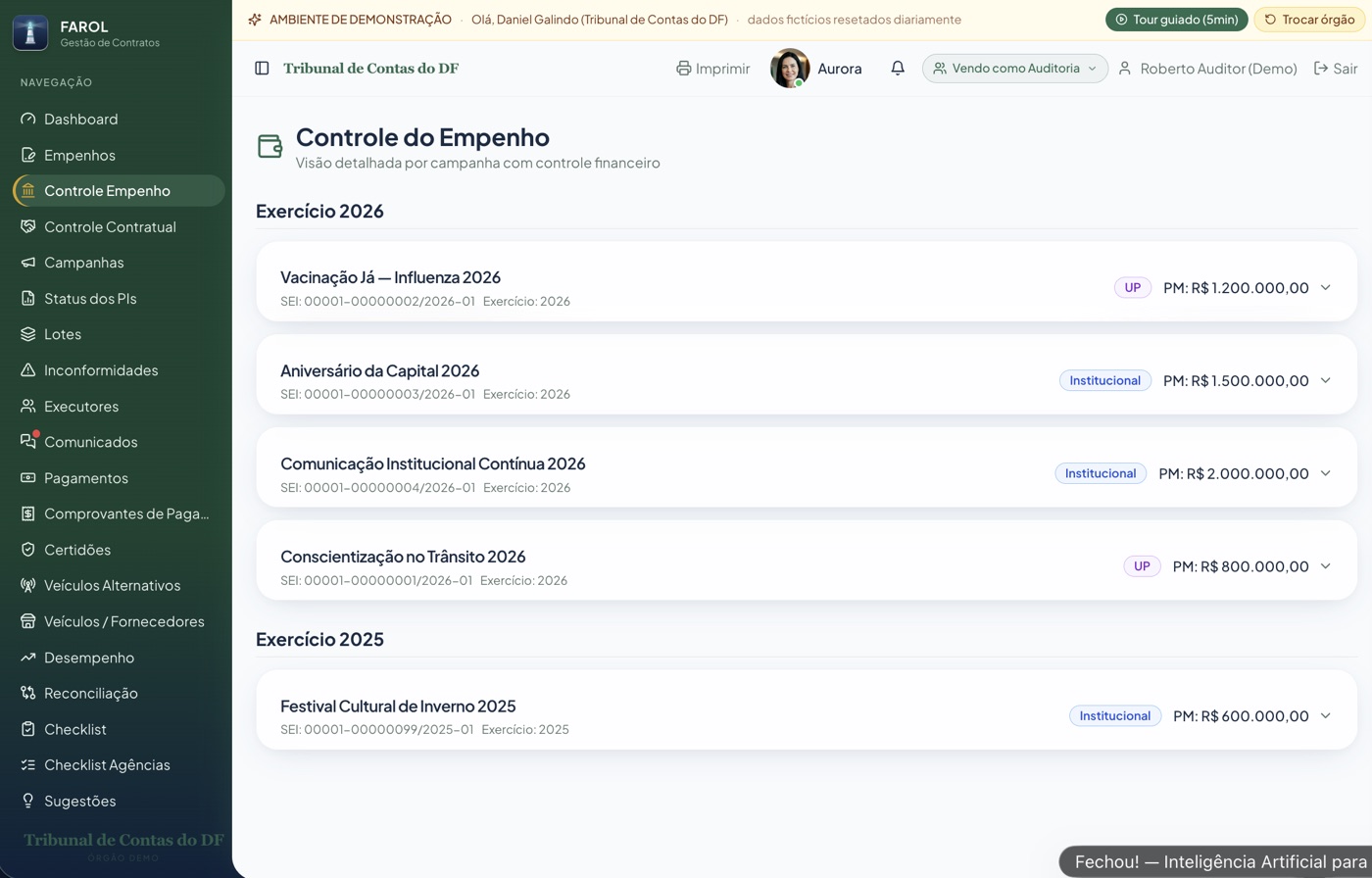
Task: Click the Desempenho trending arrow icon
Action: coord(28,658)
